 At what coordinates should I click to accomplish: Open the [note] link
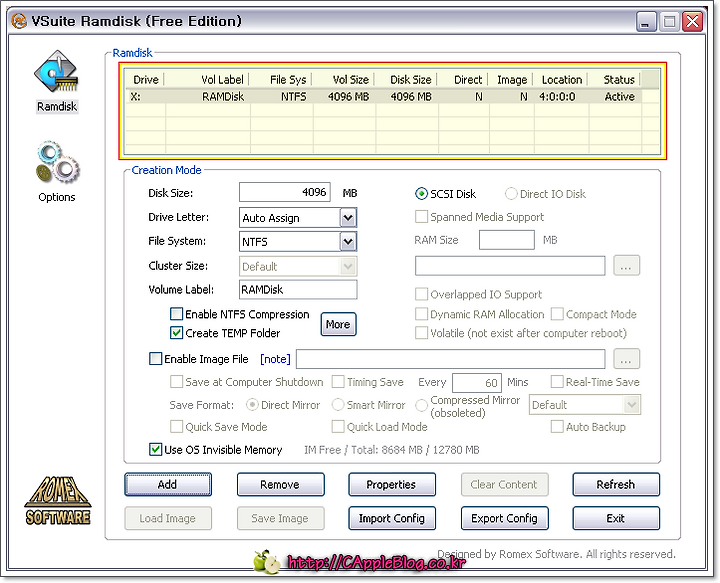275,359
